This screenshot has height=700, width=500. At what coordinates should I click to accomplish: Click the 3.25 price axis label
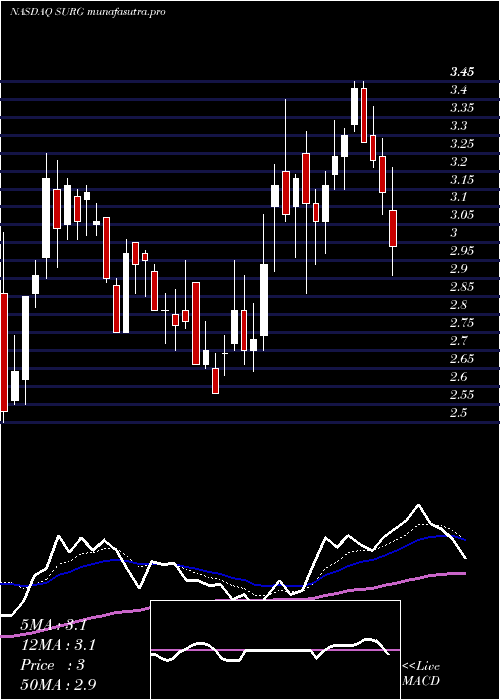click(462, 143)
